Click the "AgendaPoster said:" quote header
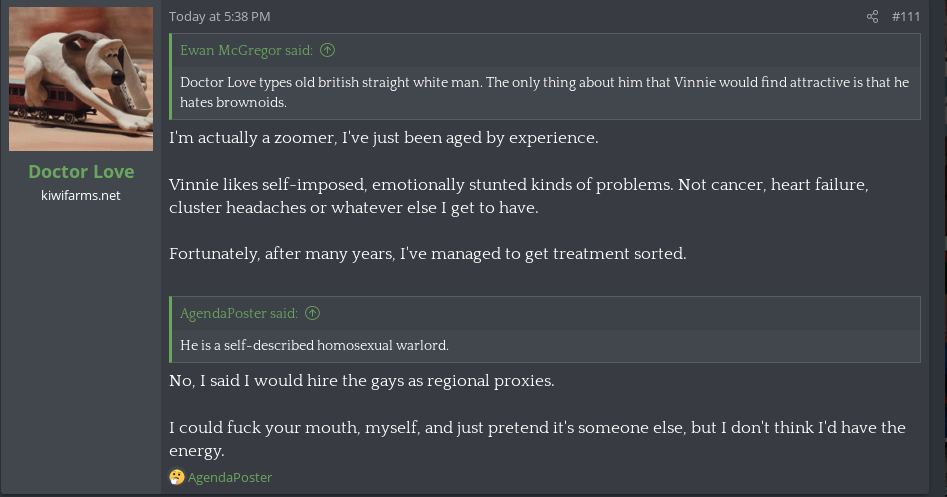Viewport: 947px width, 497px height. pos(238,314)
